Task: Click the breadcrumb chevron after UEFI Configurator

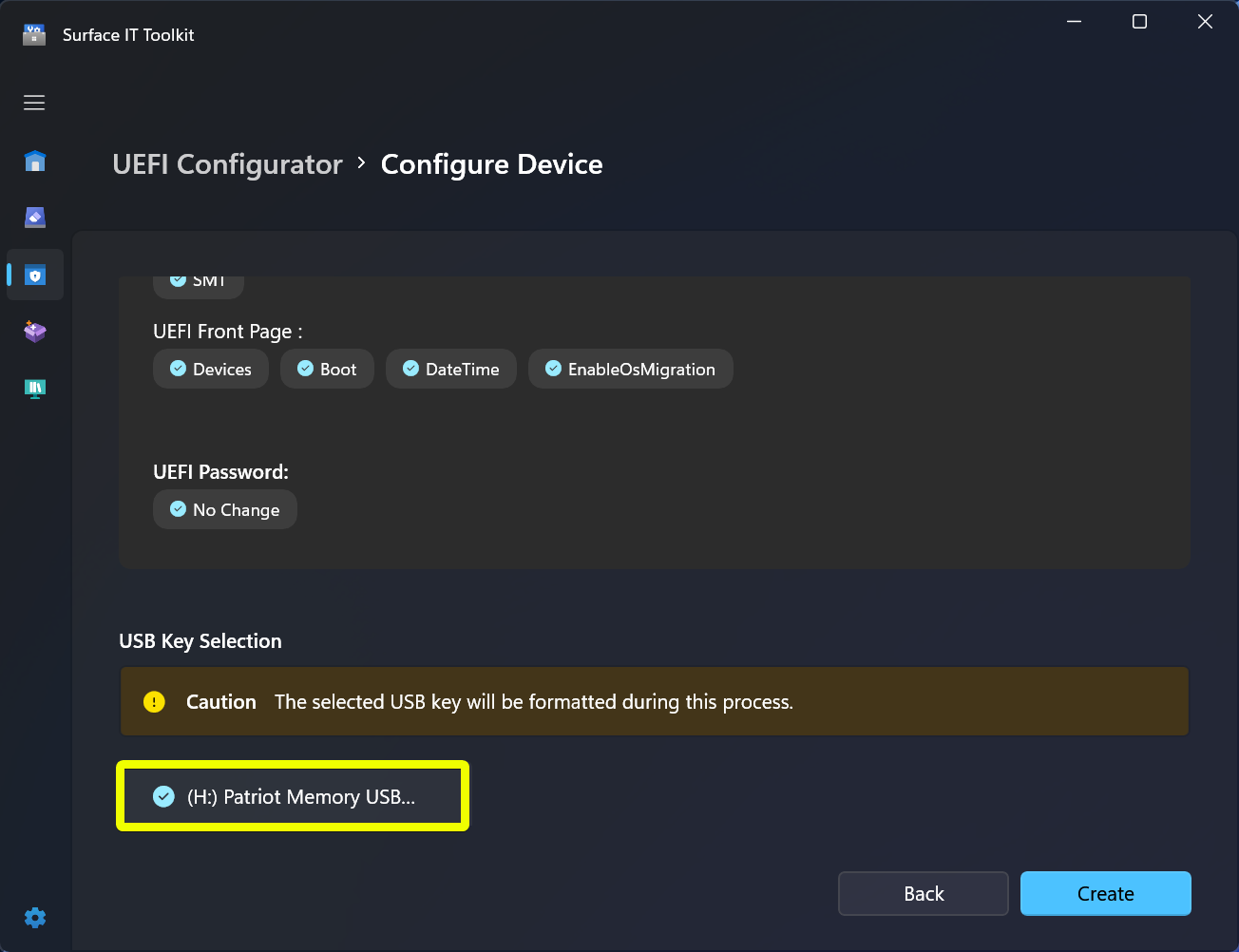Action: tap(360, 163)
